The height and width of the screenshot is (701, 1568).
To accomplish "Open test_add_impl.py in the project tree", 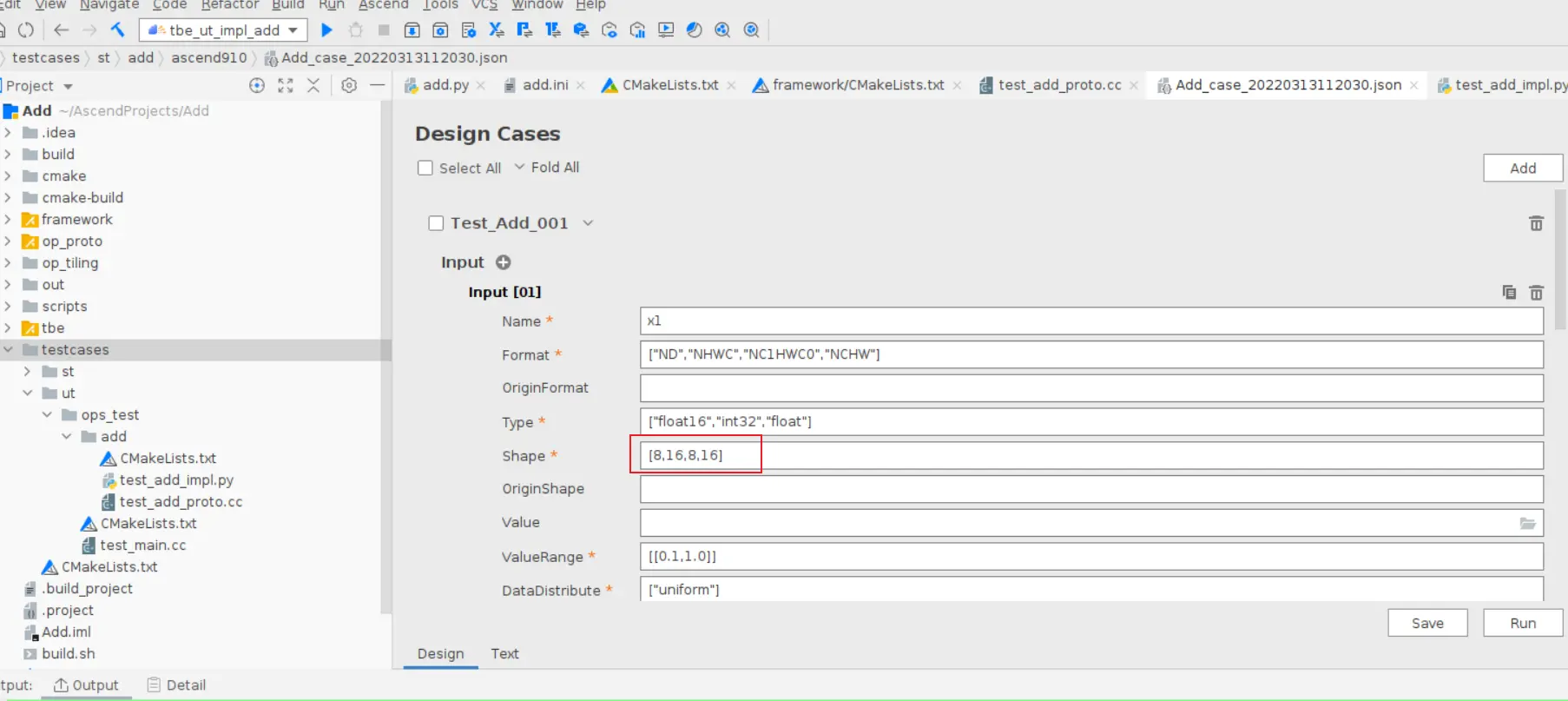I will point(176,479).
